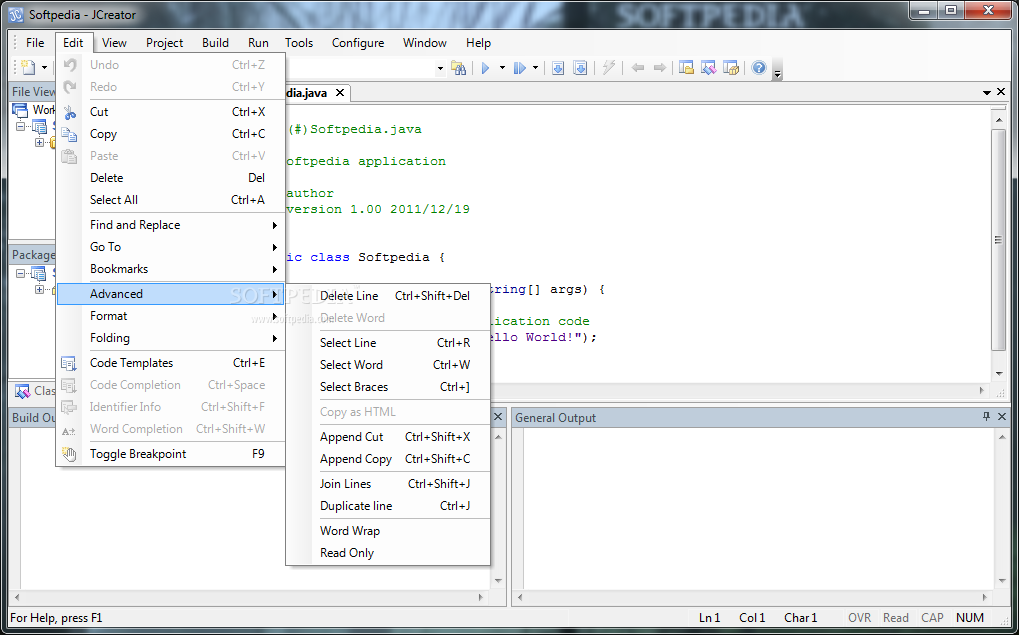Open the Format submenu

click(x=171, y=316)
